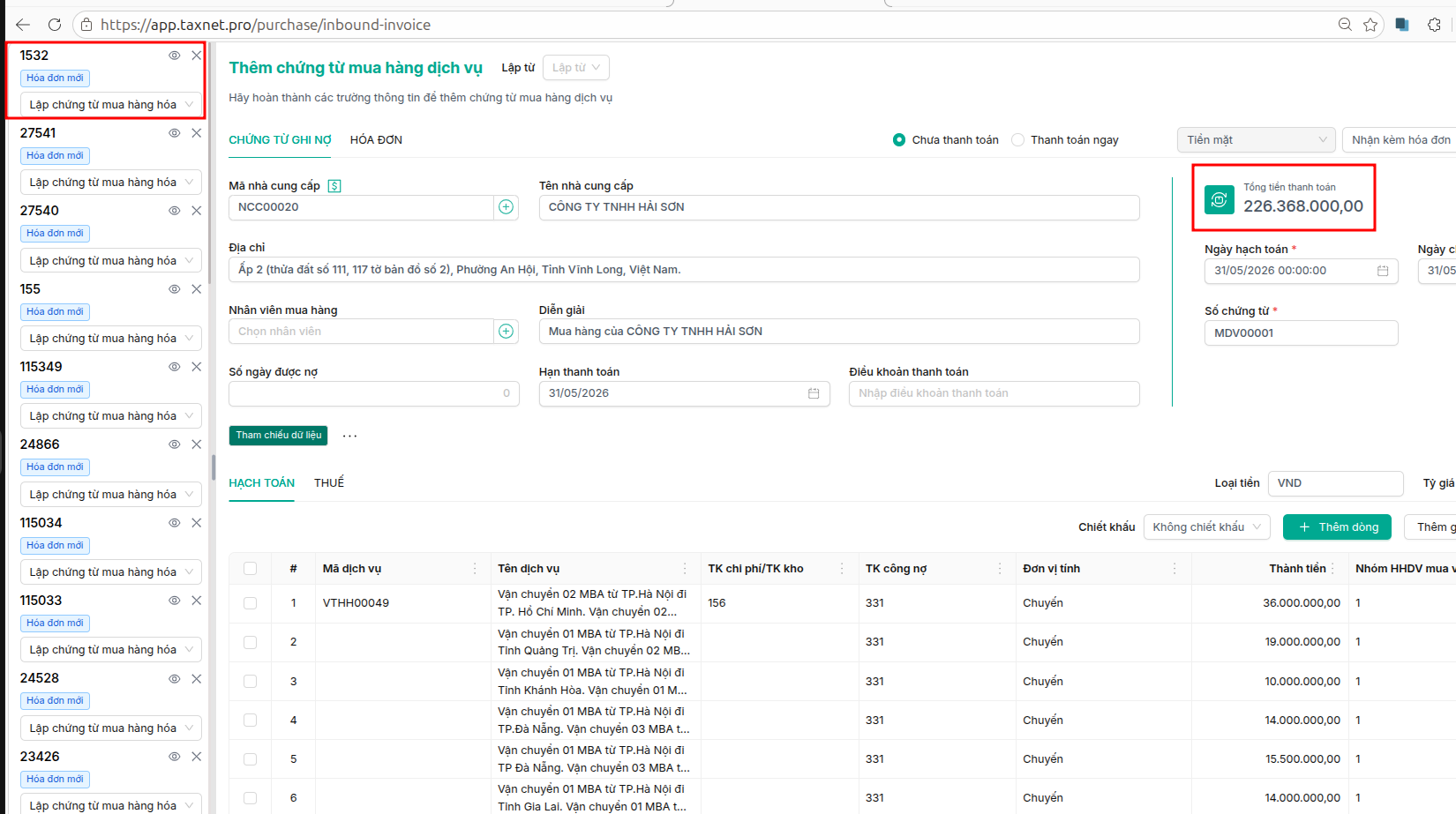Add new supplier with plus icon

pos(506,207)
